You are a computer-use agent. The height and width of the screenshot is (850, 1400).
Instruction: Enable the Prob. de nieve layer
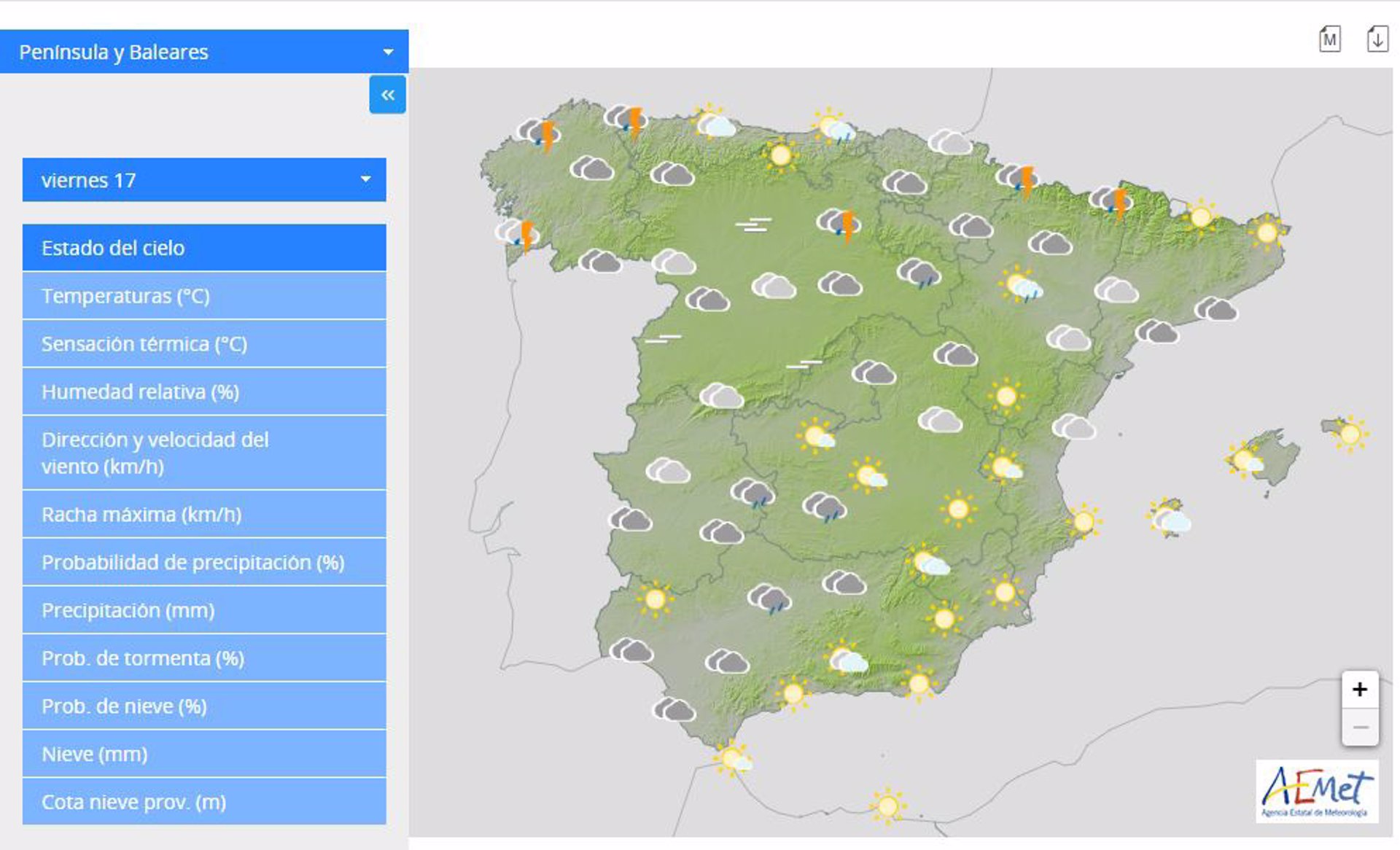[x=204, y=706]
